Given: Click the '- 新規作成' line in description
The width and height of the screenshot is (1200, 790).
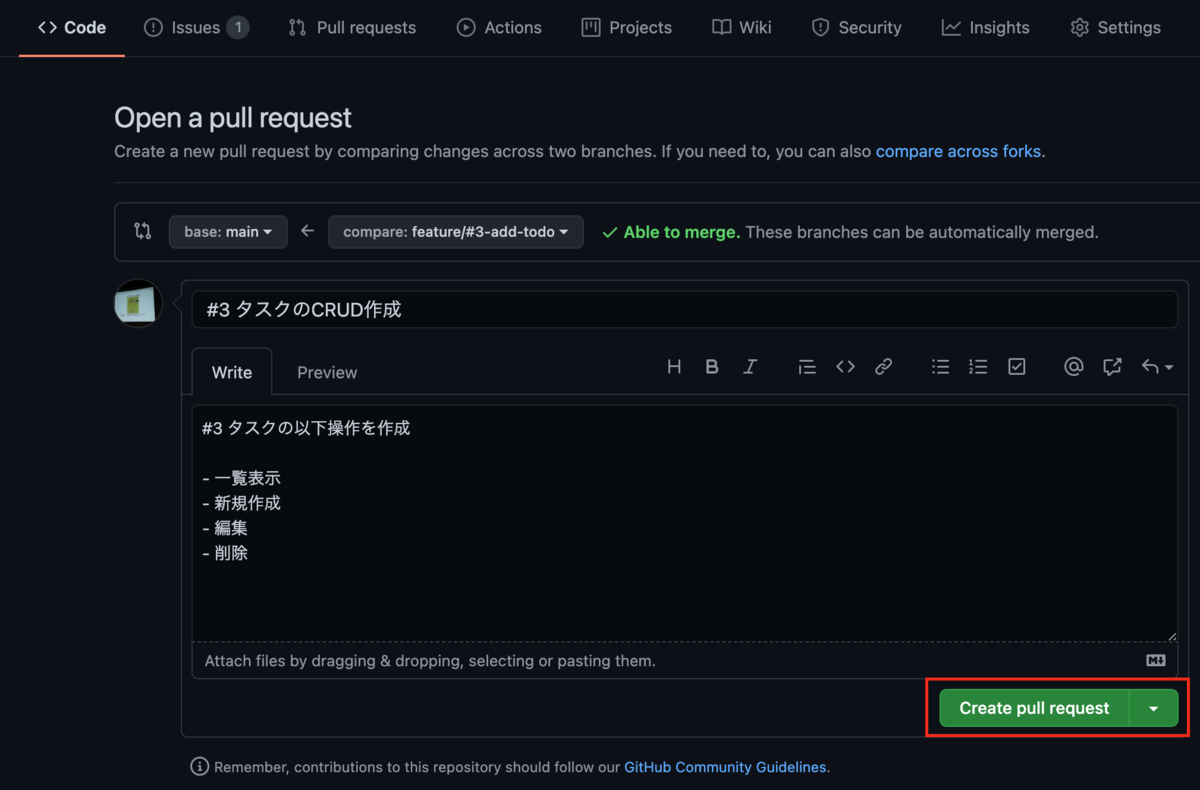Looking at the screenshot, I should pyautogui.click(x=241, y=503).
